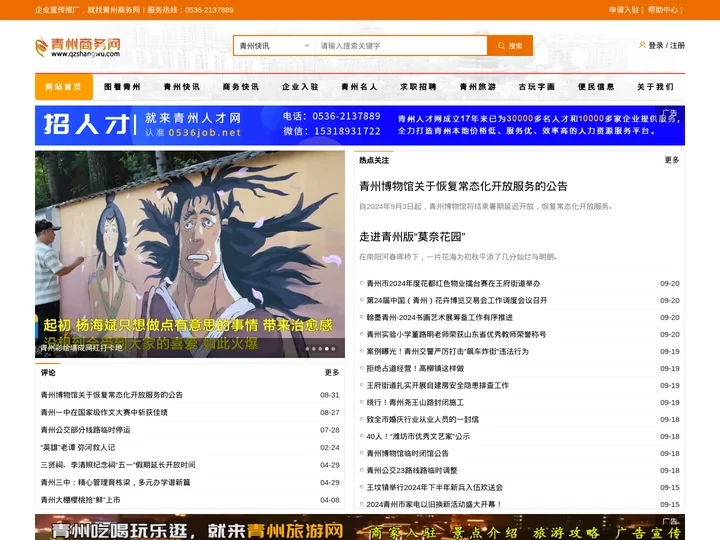Open comment item "英雄"老谭 弥河救人记

[x=78, y=447]
